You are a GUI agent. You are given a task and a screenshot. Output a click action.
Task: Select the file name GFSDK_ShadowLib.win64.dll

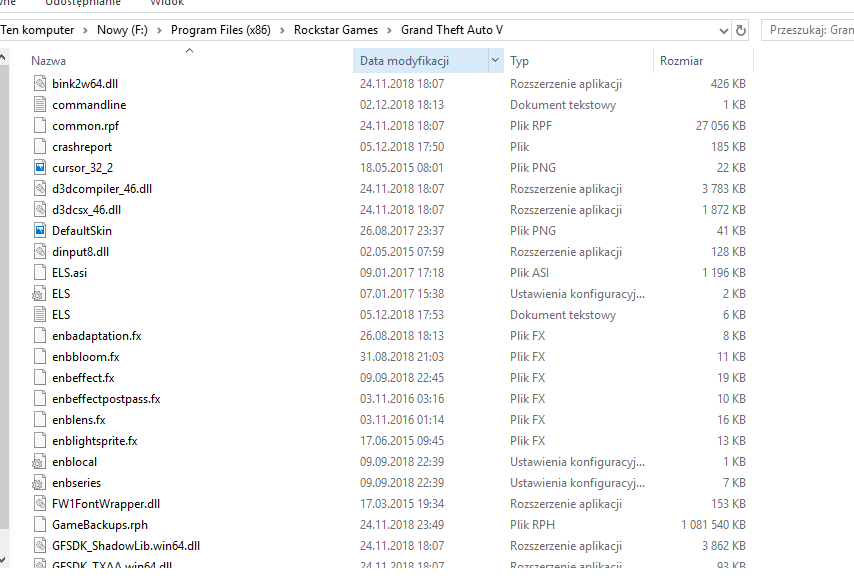coord(126,546)
